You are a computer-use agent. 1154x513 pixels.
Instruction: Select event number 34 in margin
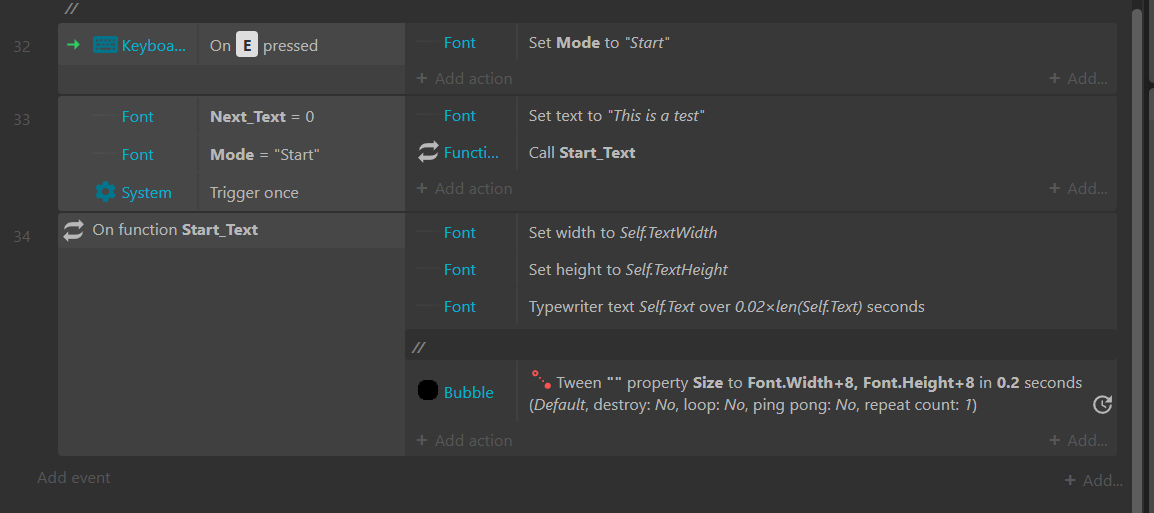tap(22, 236)
